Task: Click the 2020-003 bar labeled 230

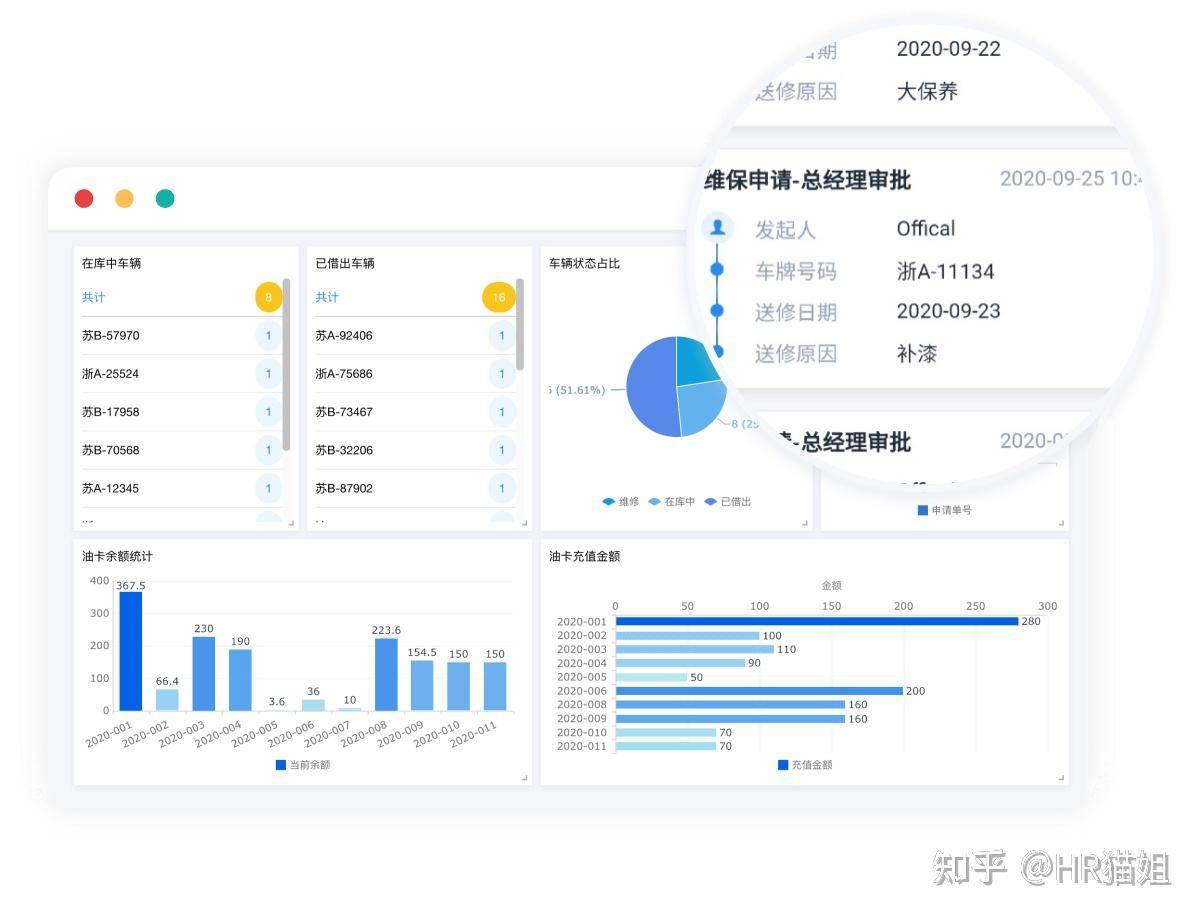Action: 204,673
